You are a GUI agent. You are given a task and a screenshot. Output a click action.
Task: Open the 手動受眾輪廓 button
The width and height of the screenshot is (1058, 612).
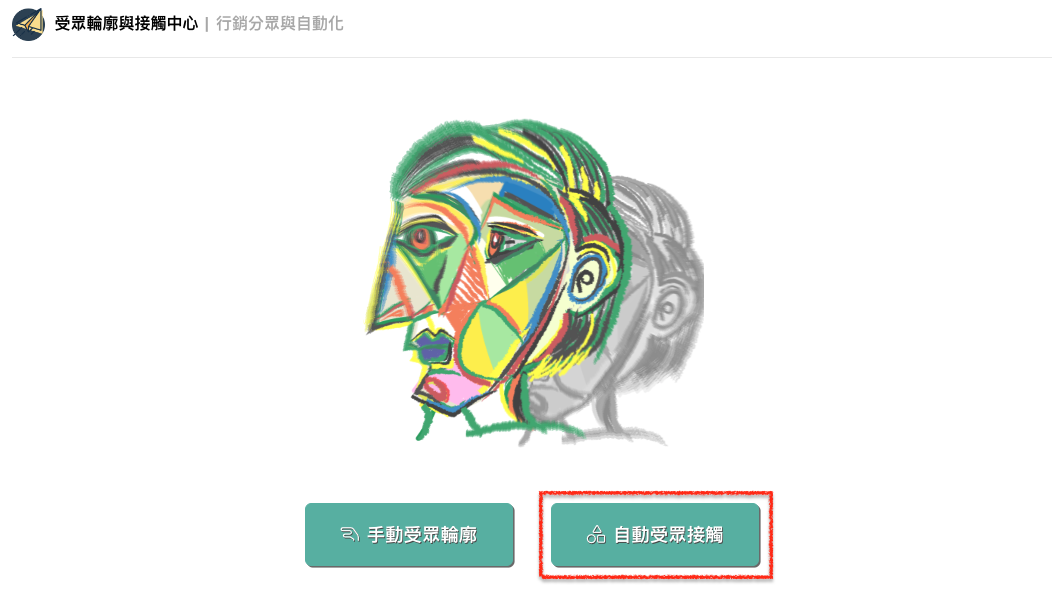coord(409,535)
